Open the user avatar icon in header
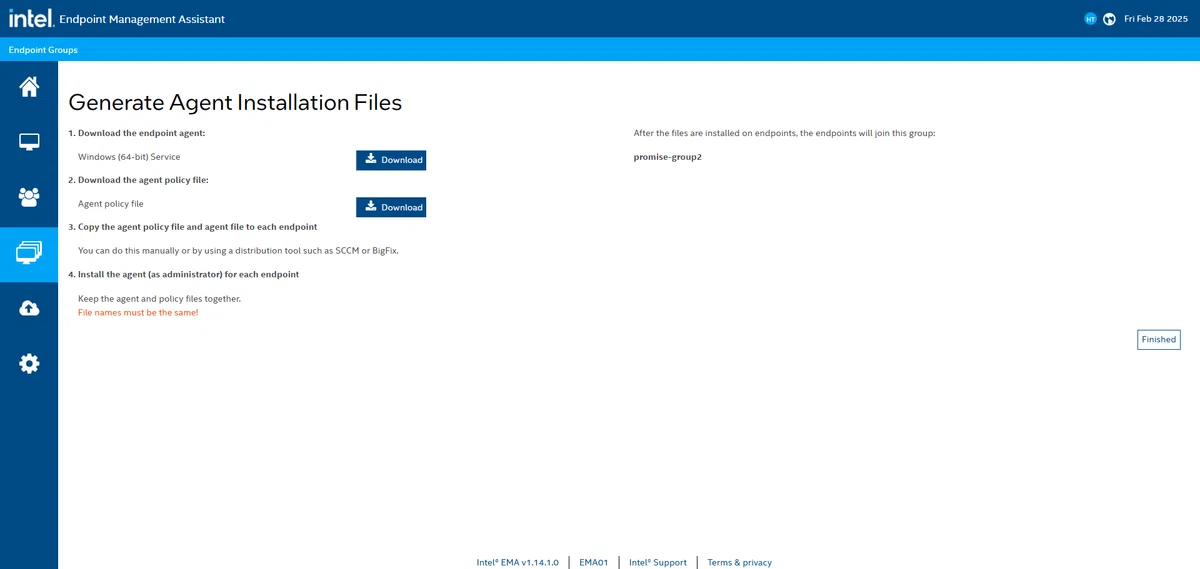This screenshot has width=1200, height=569. 1091,19
